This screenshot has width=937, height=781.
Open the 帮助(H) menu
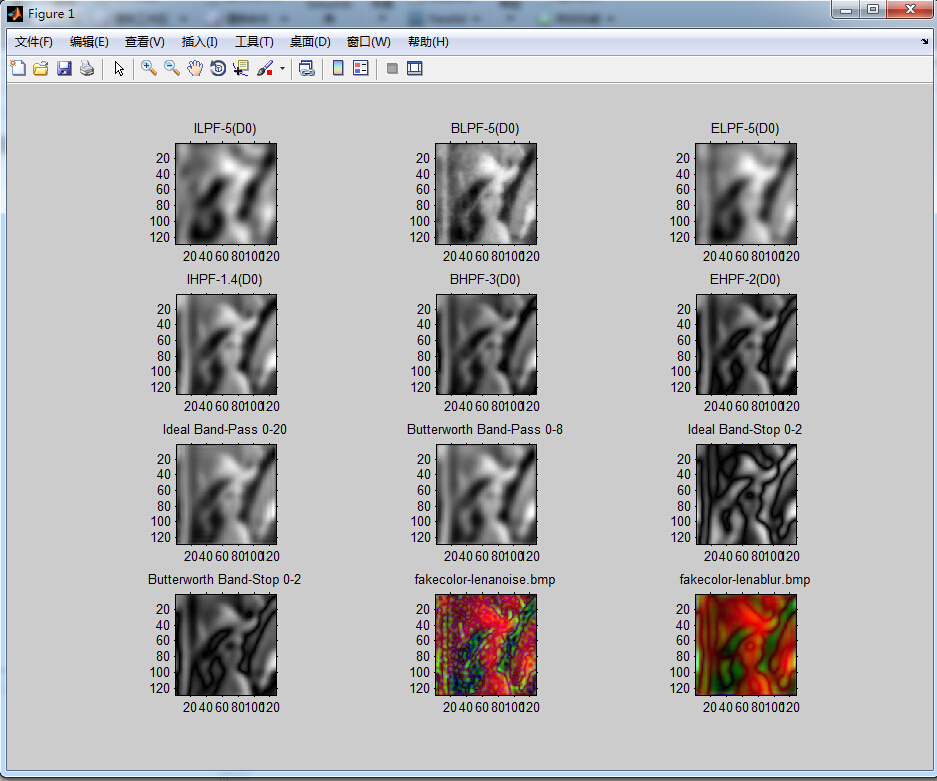428,42
